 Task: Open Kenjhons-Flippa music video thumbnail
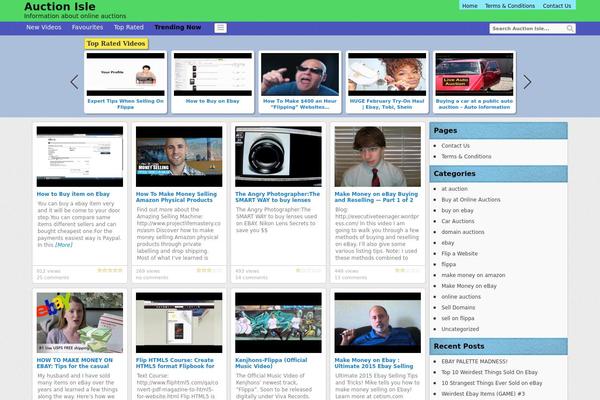click(x=278, y=323)
